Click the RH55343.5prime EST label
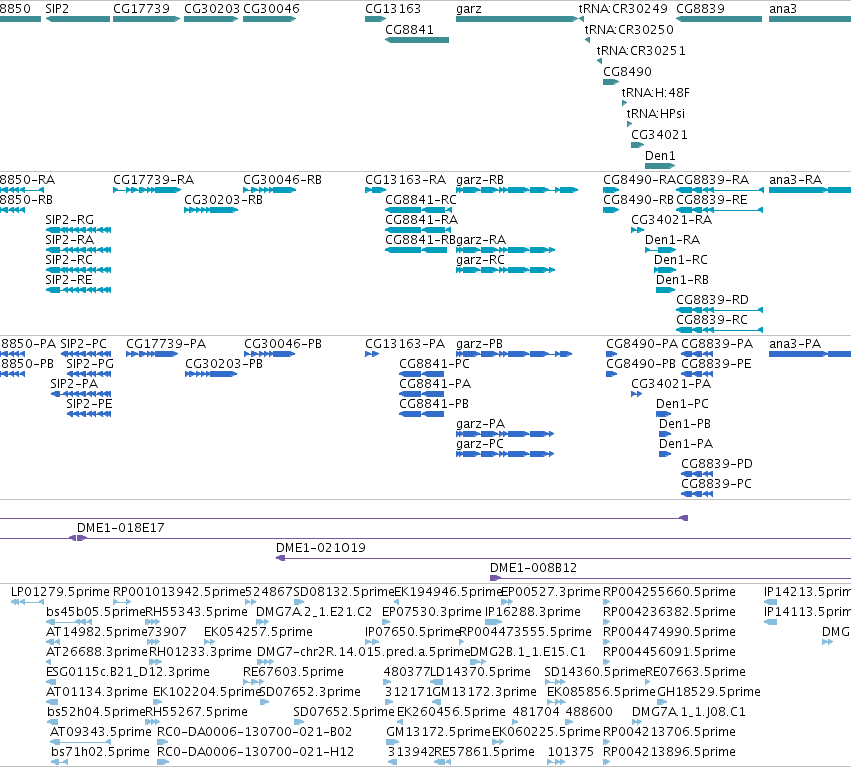Viewport: 851px width, 767px height. point(196,612)
